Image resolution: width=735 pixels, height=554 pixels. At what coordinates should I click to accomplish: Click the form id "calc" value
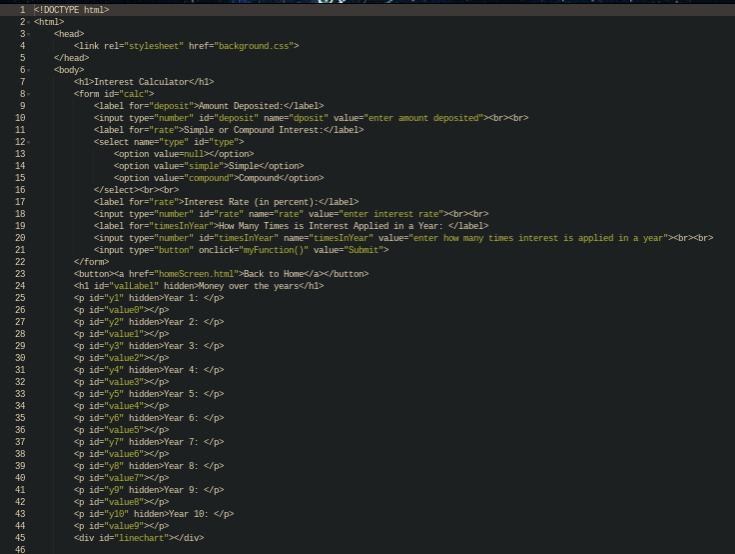tap(134, 94)
